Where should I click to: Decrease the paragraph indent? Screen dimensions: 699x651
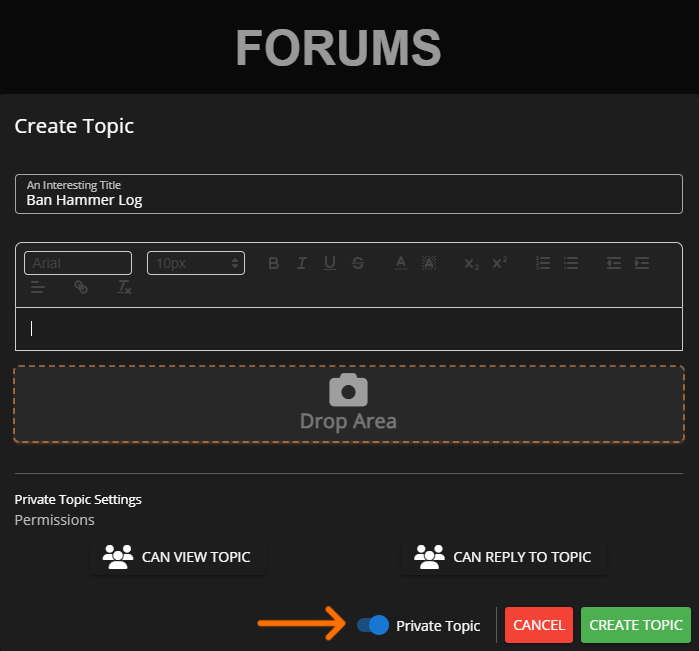pos(614,263)
